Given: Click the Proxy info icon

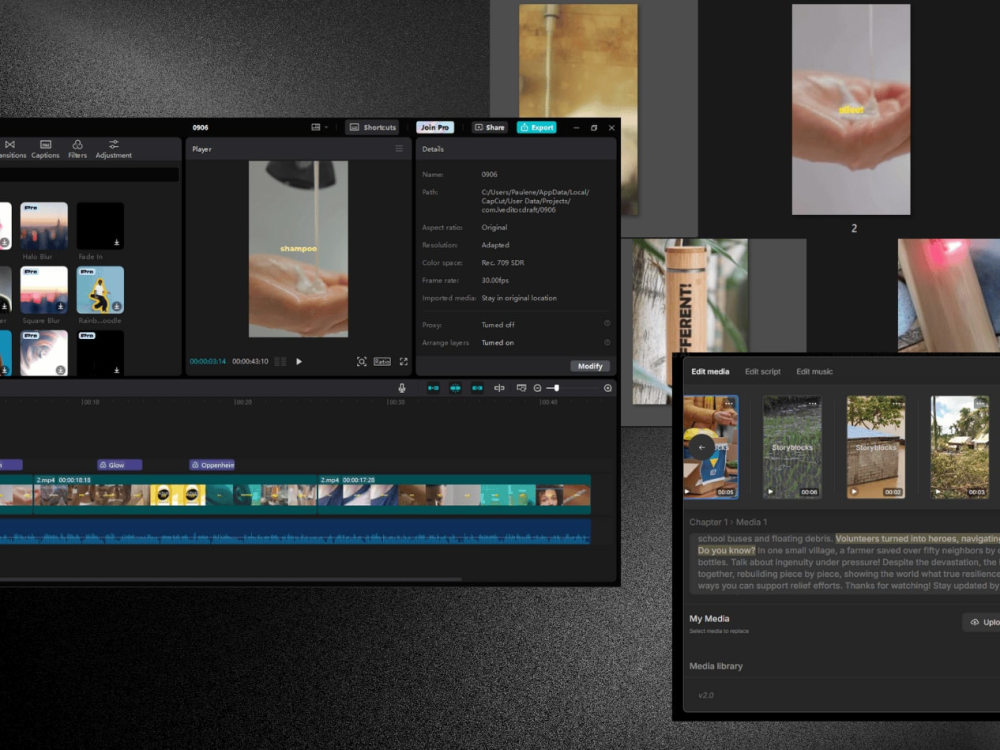Looking at the screenshot, I should tap(607, 324).
